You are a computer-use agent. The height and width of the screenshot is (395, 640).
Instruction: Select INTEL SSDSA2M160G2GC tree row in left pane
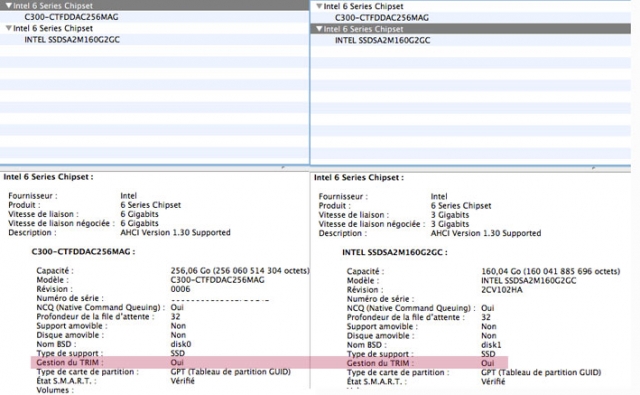154,40
